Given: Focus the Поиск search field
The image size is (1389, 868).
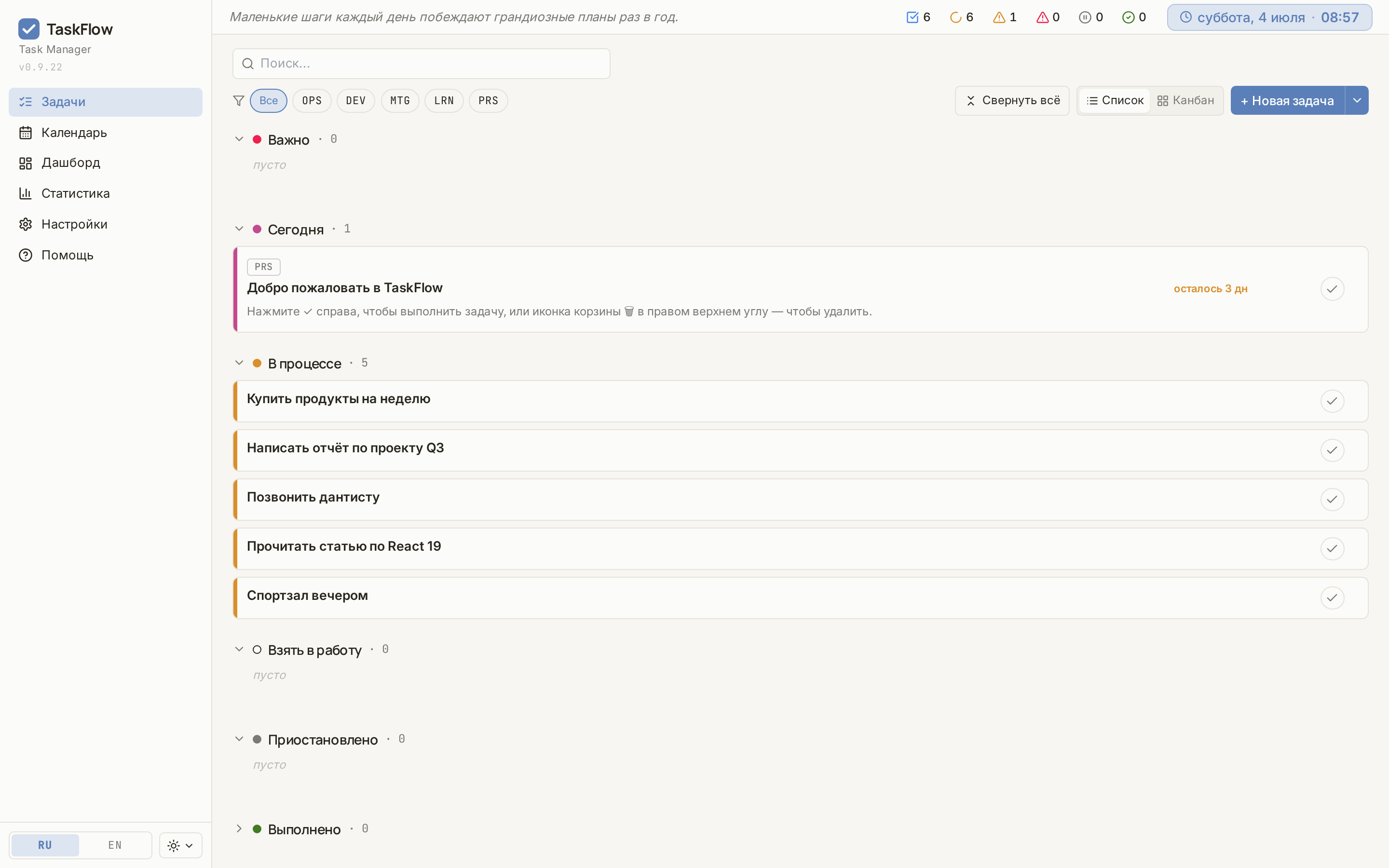Looking at the screenshot, I should point(422,64).
